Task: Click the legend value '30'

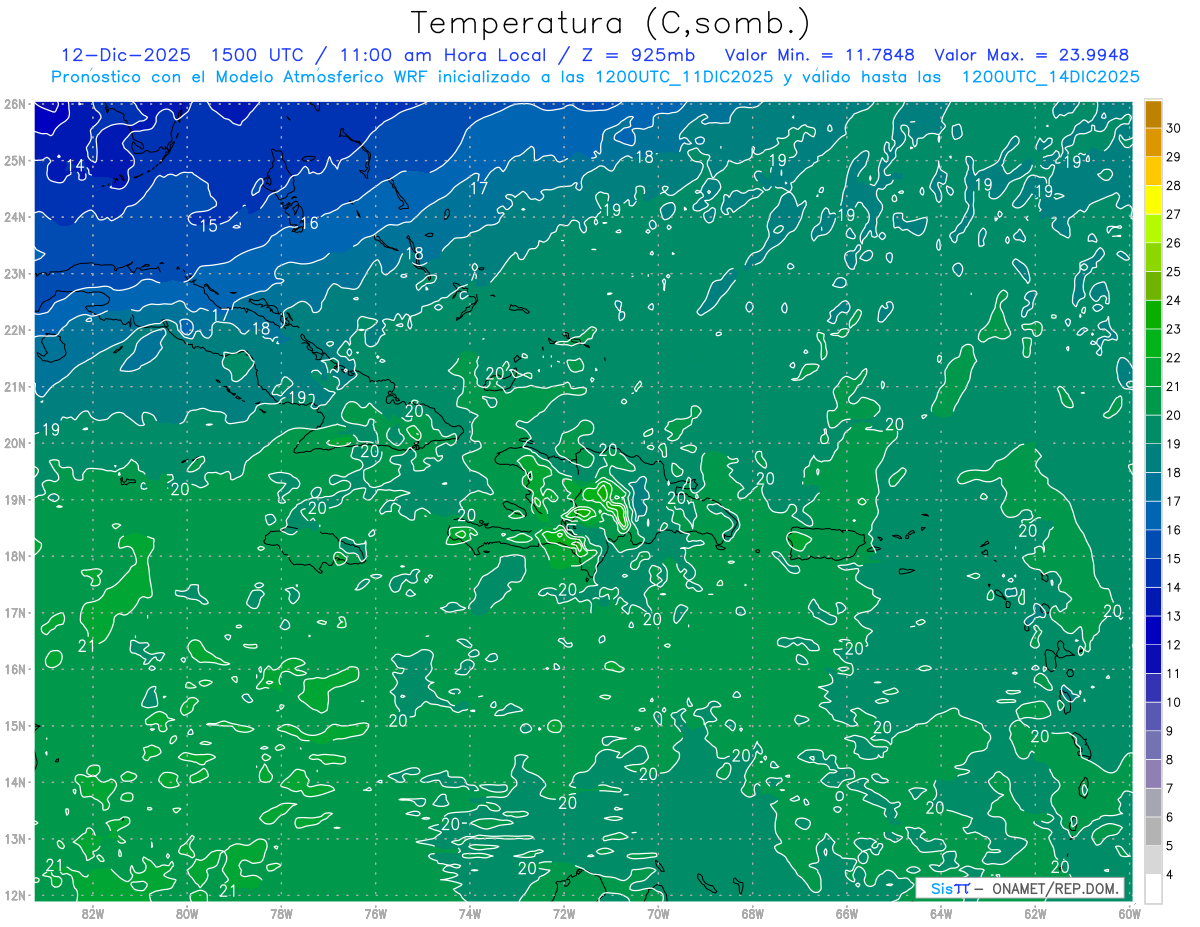Action: tap(1174, 128)
